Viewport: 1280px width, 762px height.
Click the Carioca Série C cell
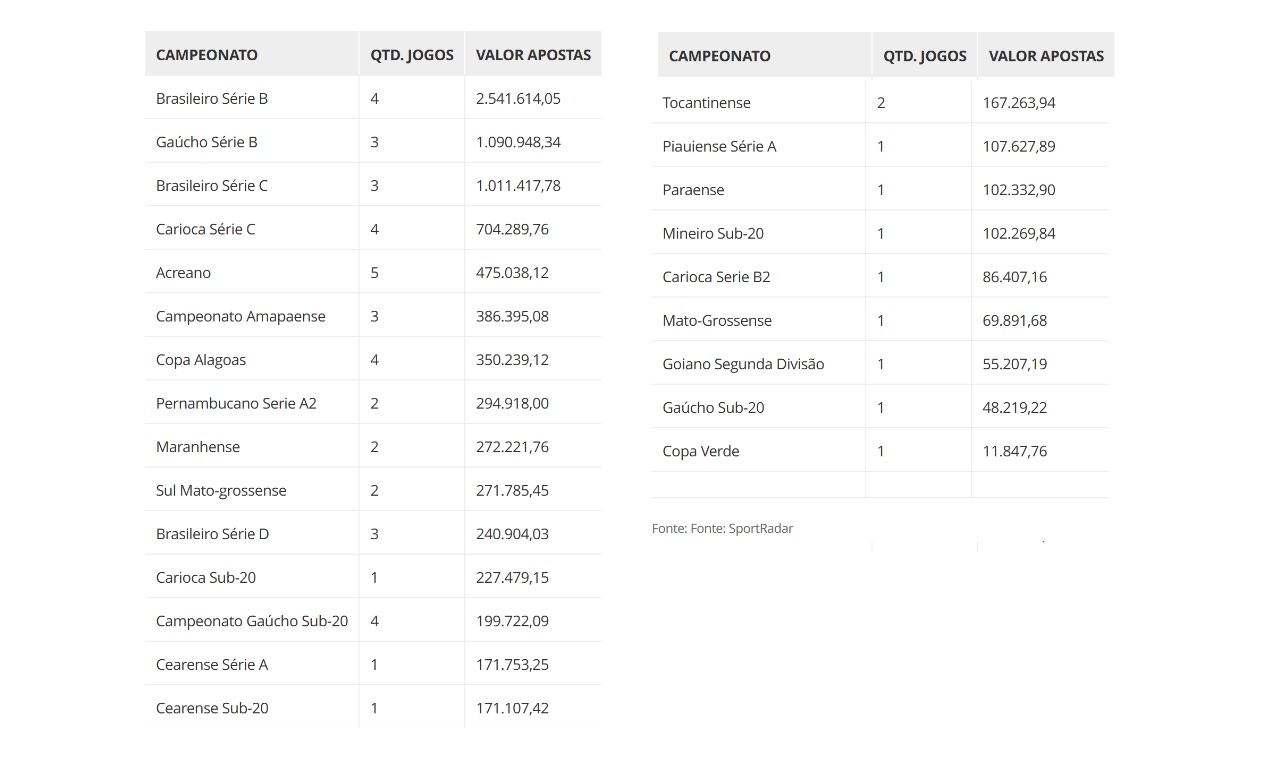(x=206, y=229)
